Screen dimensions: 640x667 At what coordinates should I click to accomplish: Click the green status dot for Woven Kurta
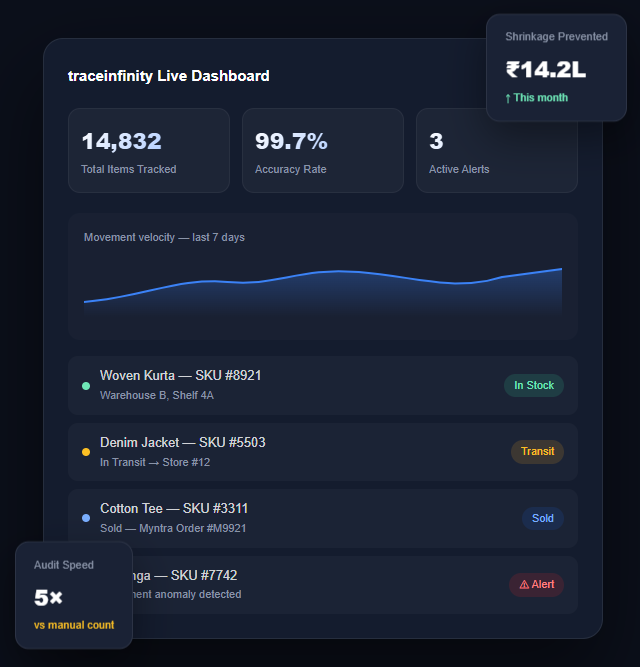pyautogui.click(x=86, y=386)
